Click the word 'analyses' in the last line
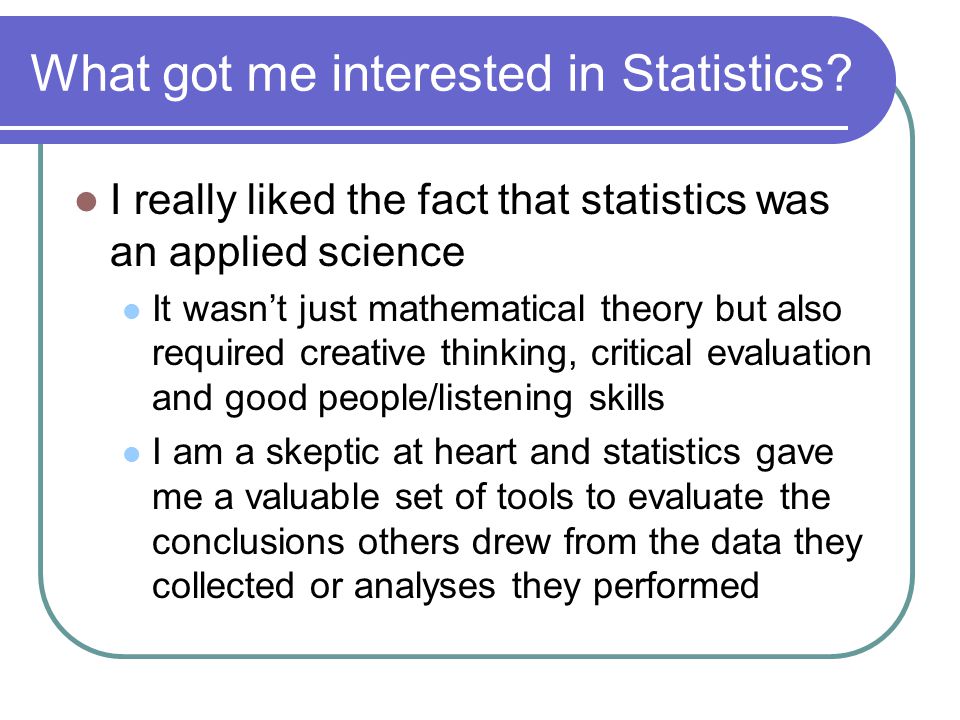Screen dimensions: 960x720 424,588
